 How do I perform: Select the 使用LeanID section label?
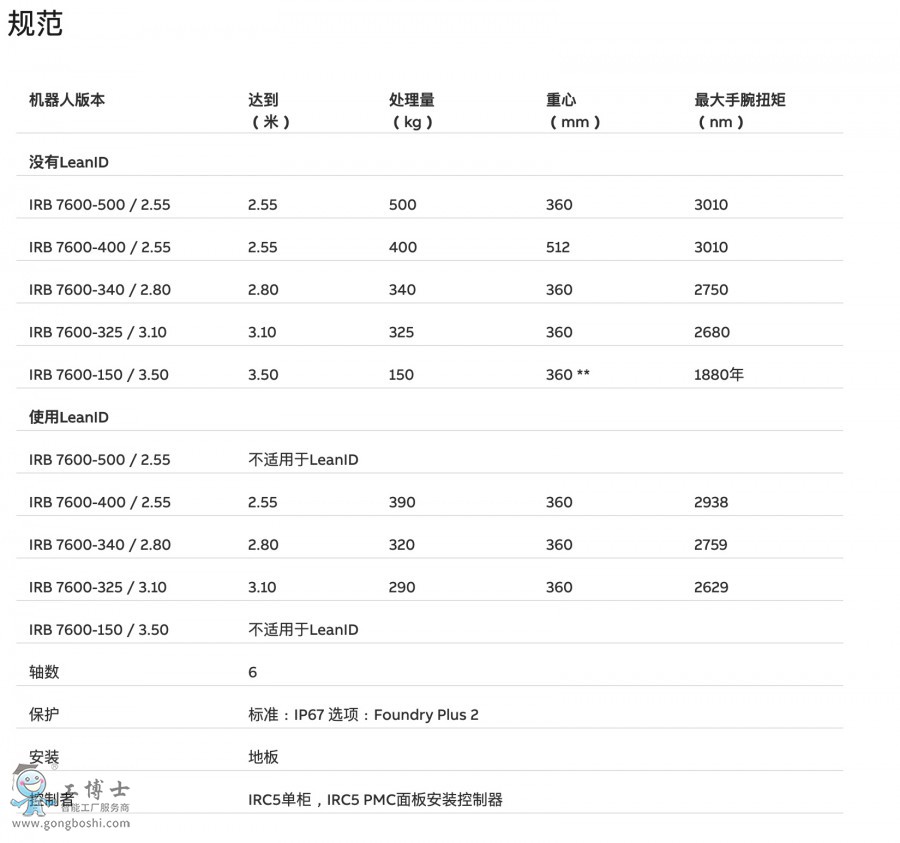[62, 416]
